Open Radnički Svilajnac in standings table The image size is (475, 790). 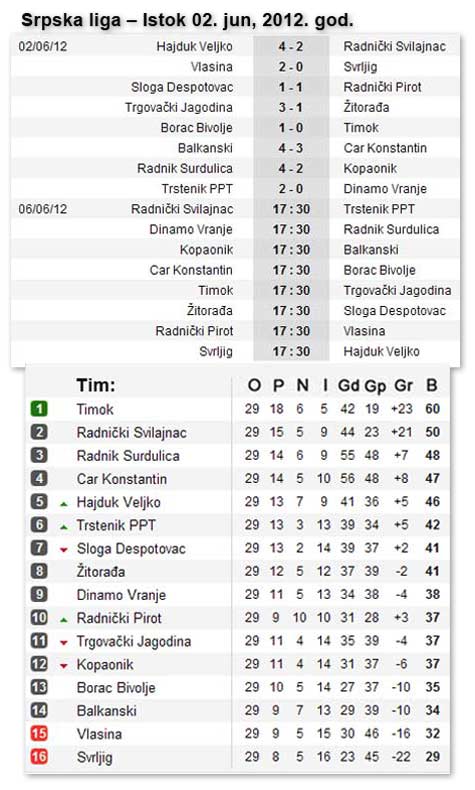(131, 432)
